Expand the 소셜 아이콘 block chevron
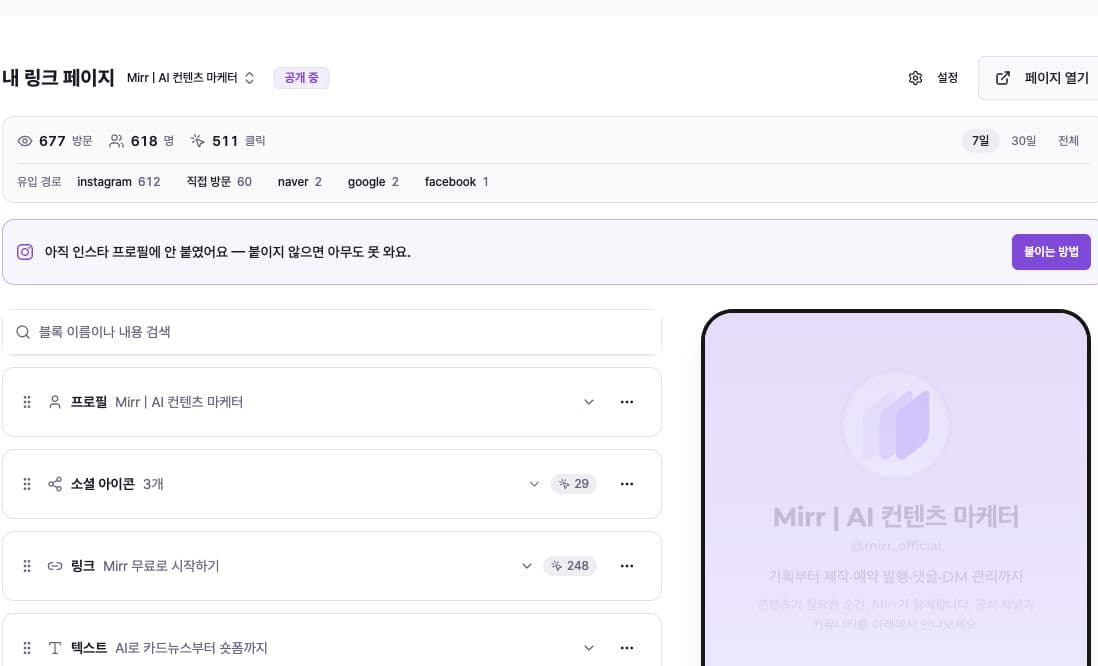 534,484
